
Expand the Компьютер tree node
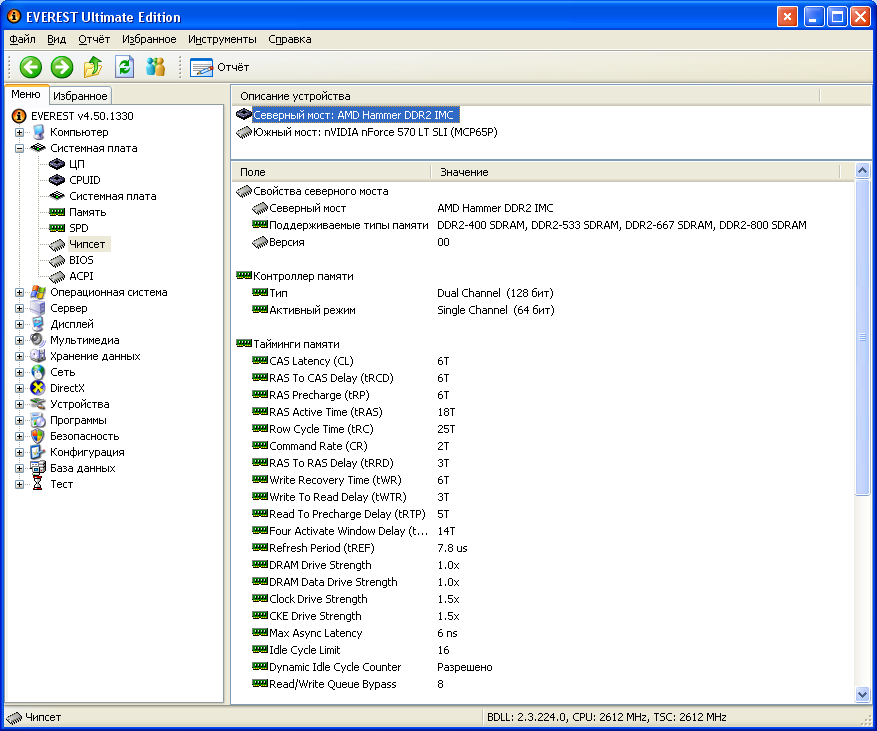point(20,132)
